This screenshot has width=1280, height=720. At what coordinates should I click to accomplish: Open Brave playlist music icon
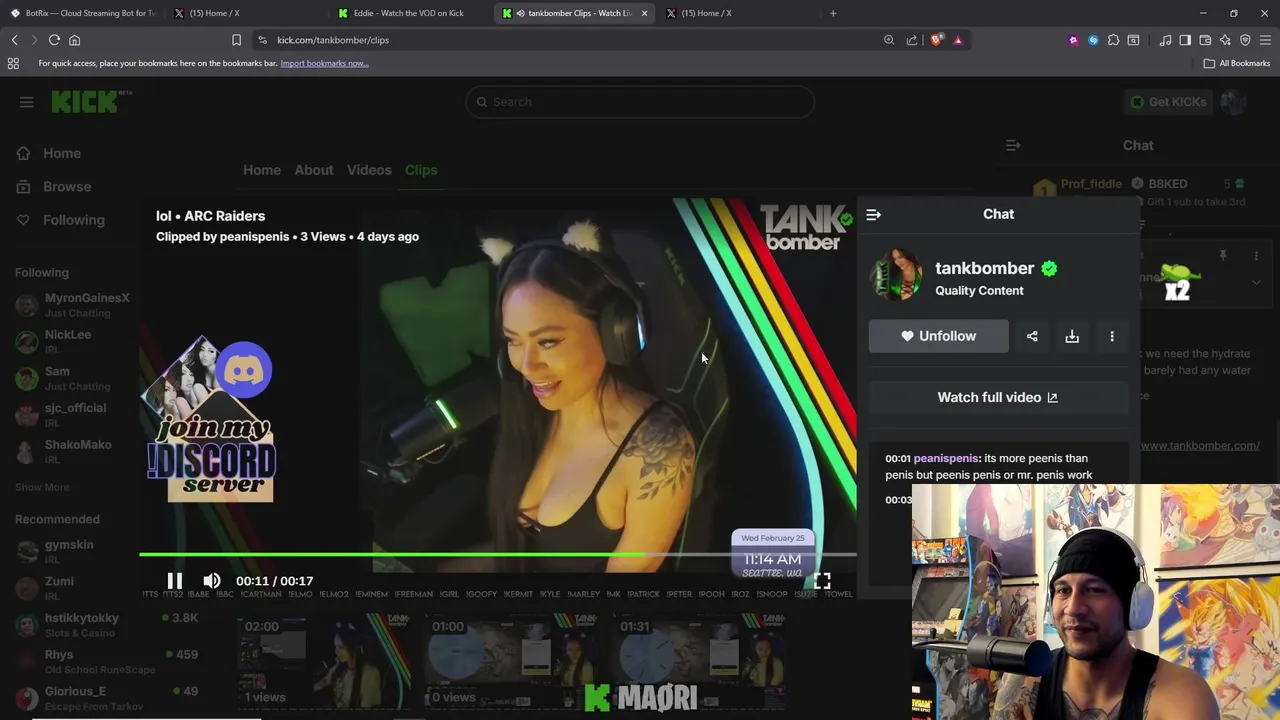click(1165, 40)
